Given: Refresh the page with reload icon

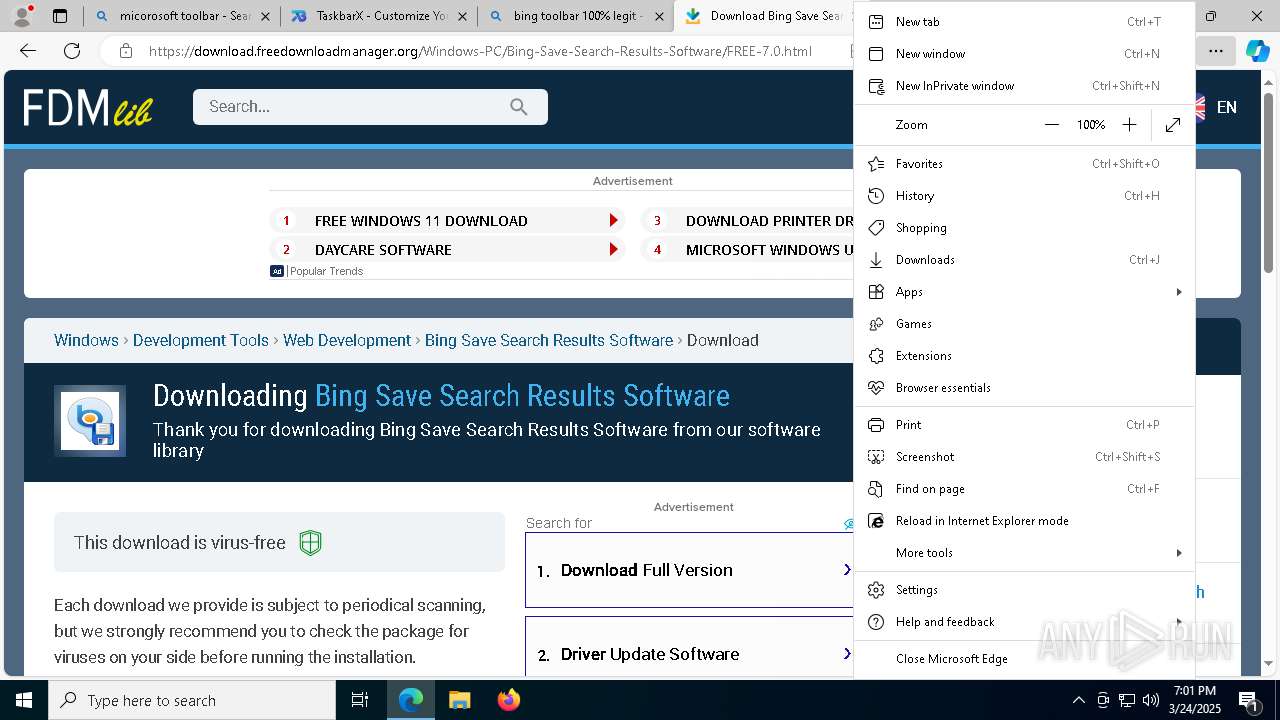Looking at the screenshot, I should pyautogui.click(x=72, y=51).
